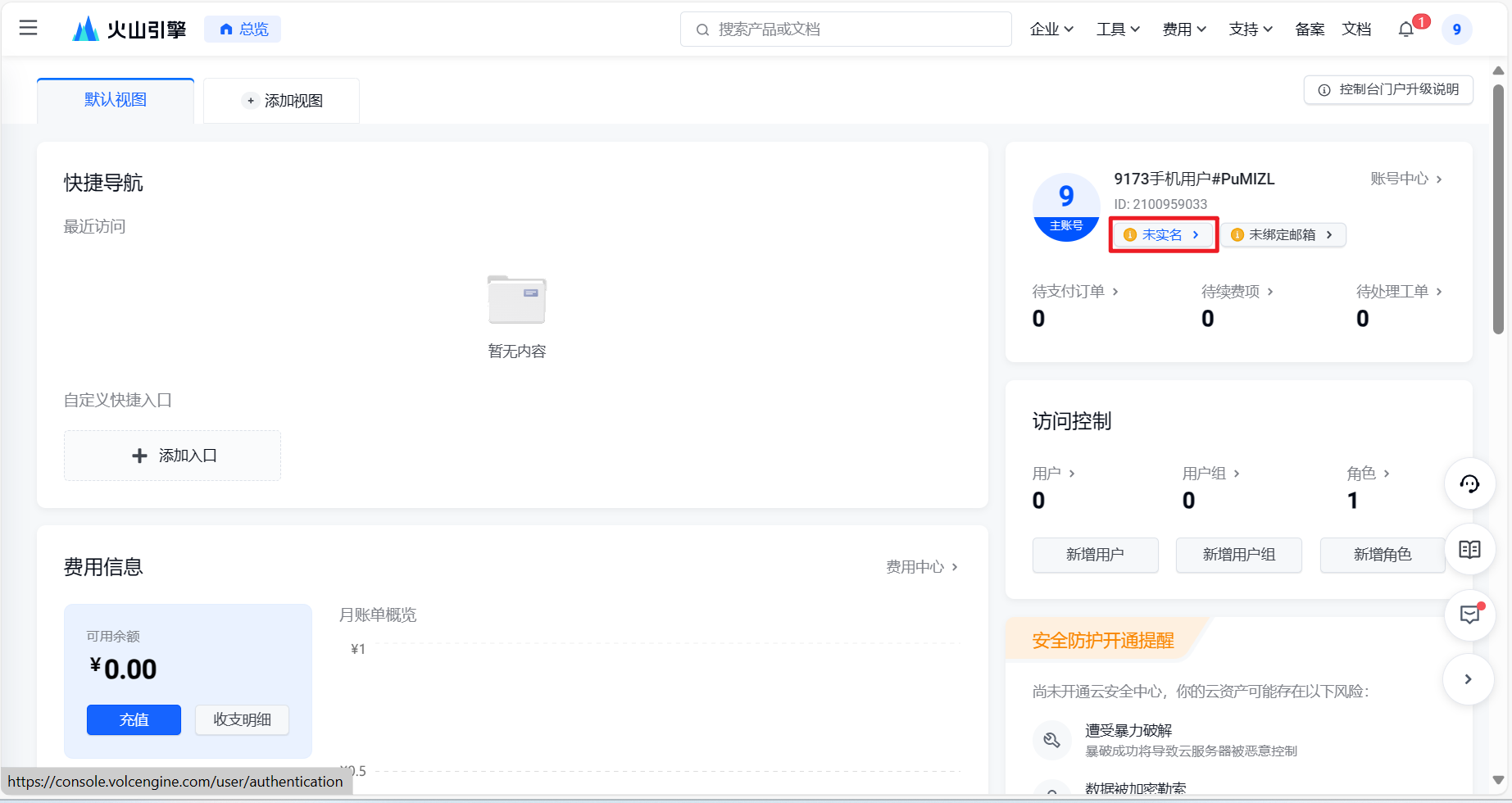The width and height of the screenshot is (1512, 803).
Task: Open the documentation book floating icon
Action: click(1469, 550)
